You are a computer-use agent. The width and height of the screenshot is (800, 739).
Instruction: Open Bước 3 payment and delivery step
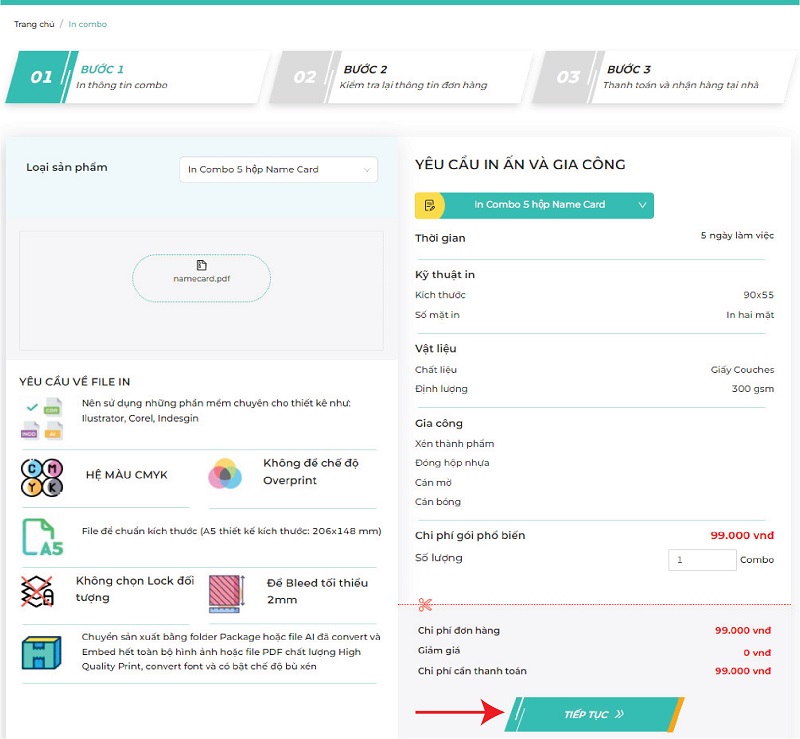tap(665, 77)
